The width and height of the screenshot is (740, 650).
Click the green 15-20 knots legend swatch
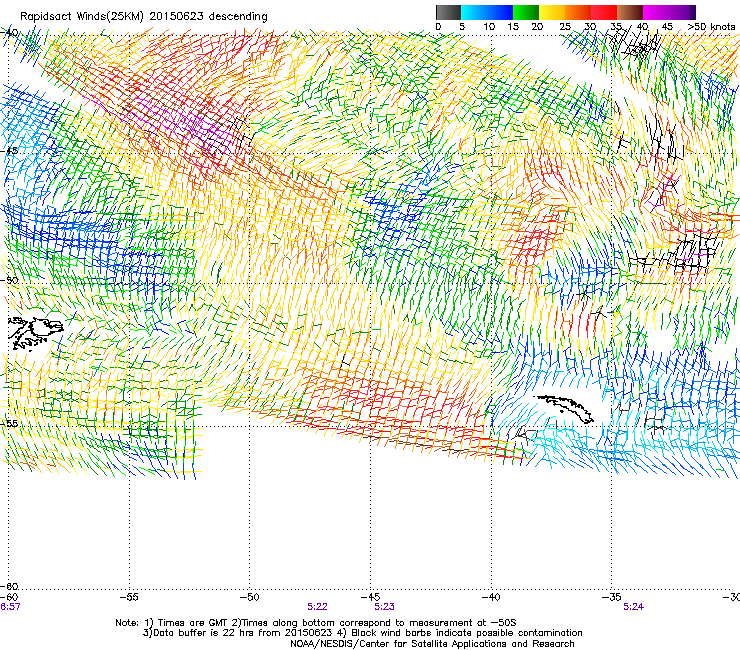(x=526, y=12)
